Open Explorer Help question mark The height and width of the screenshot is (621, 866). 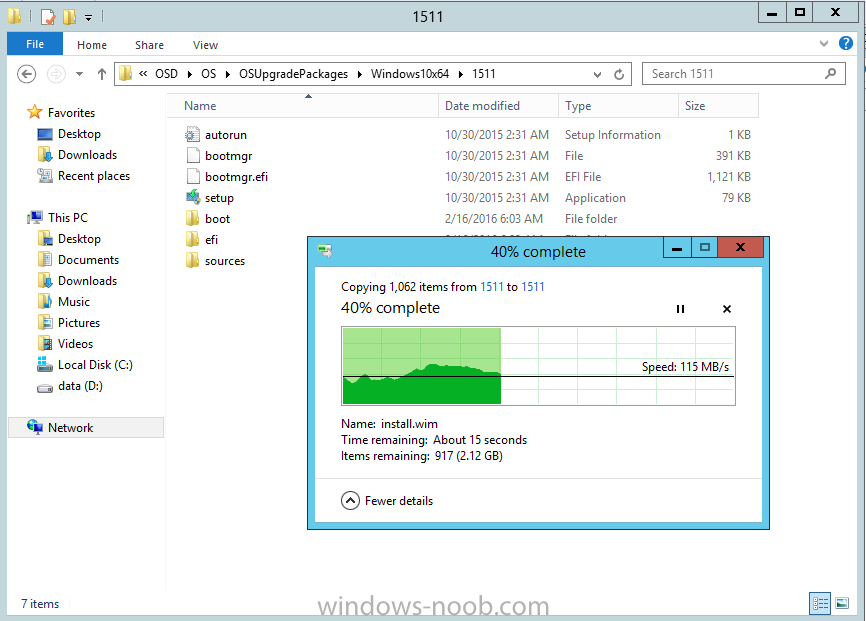point(846,43)
